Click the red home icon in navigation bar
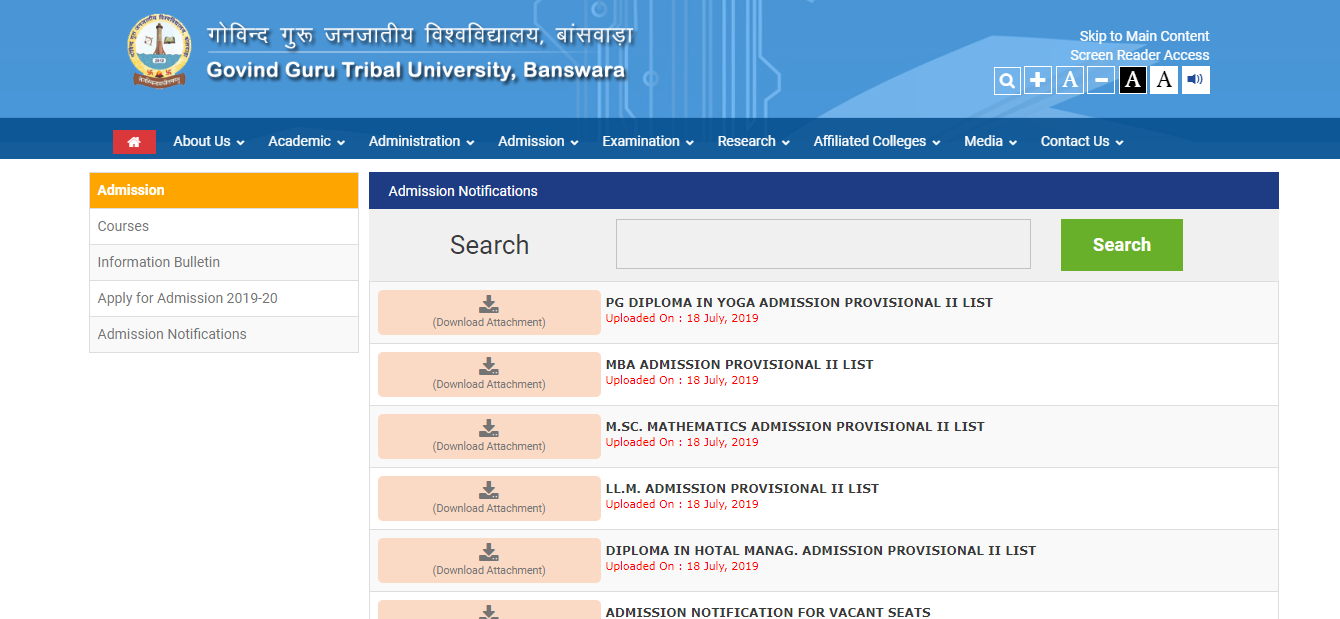Viewport: 1340px width, 619px height. [x=134, y=141]
